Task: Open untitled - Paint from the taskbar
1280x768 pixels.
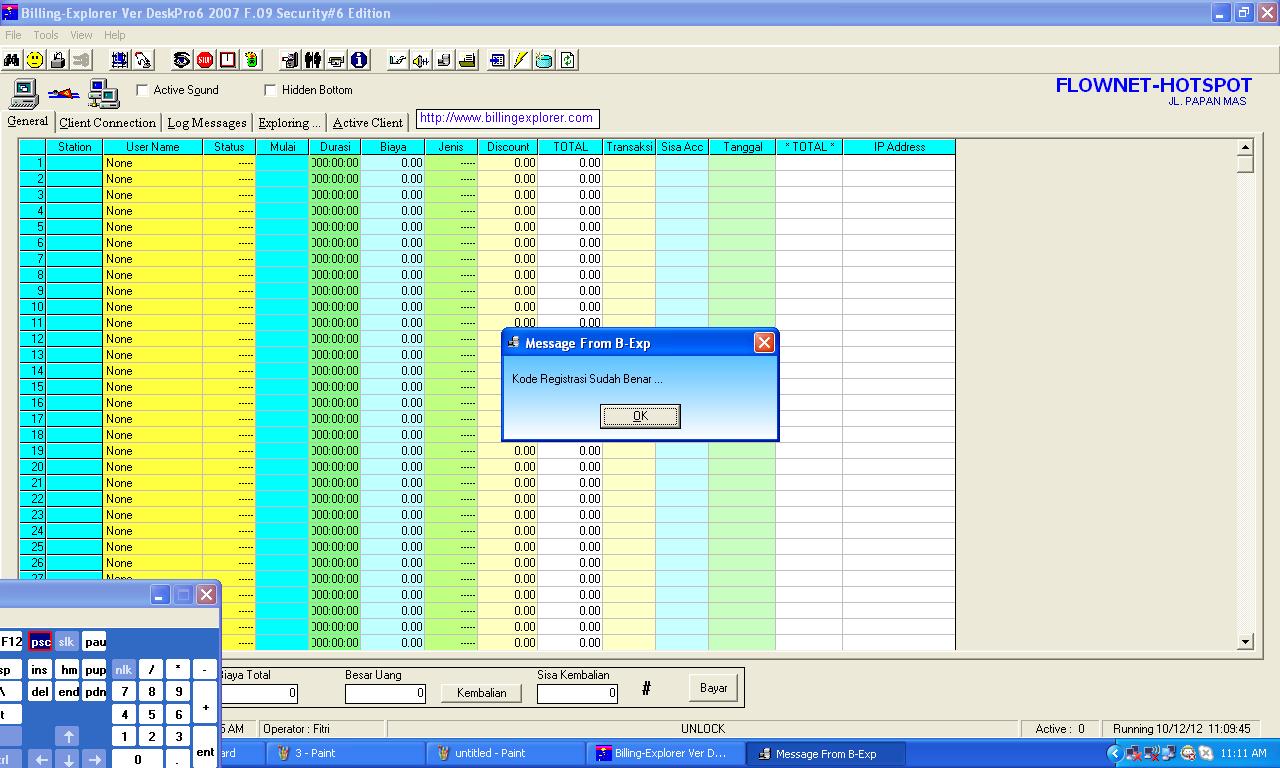Action: (505, 753)
